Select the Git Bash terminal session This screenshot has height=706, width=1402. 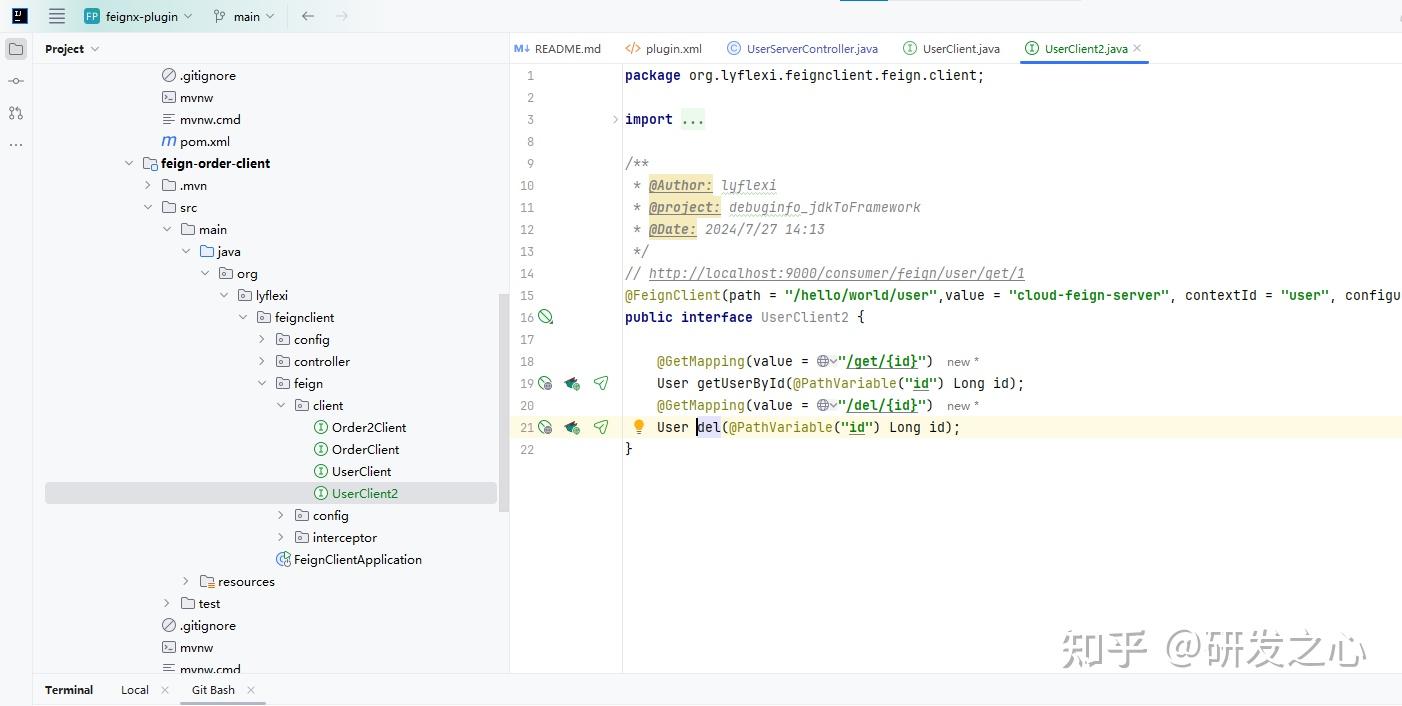[212, 689]
